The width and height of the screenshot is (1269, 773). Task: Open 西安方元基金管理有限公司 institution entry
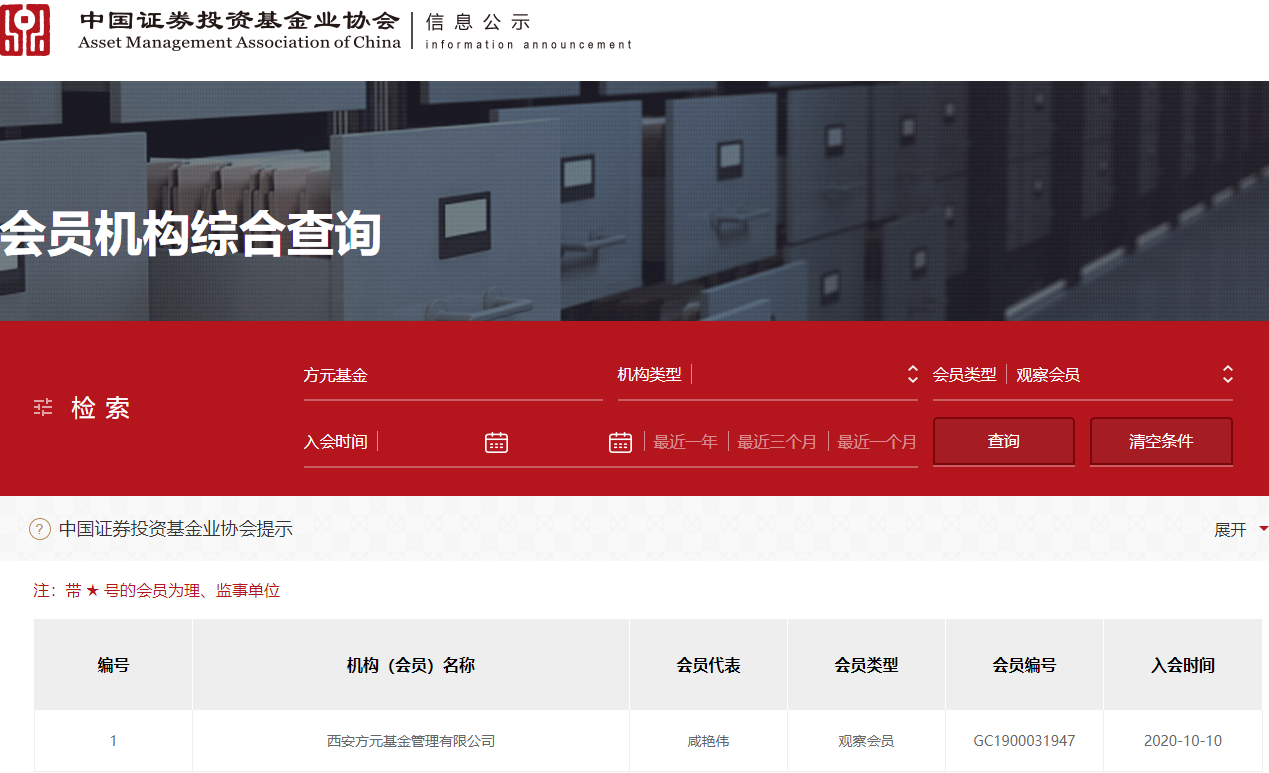tap(411, 741)
